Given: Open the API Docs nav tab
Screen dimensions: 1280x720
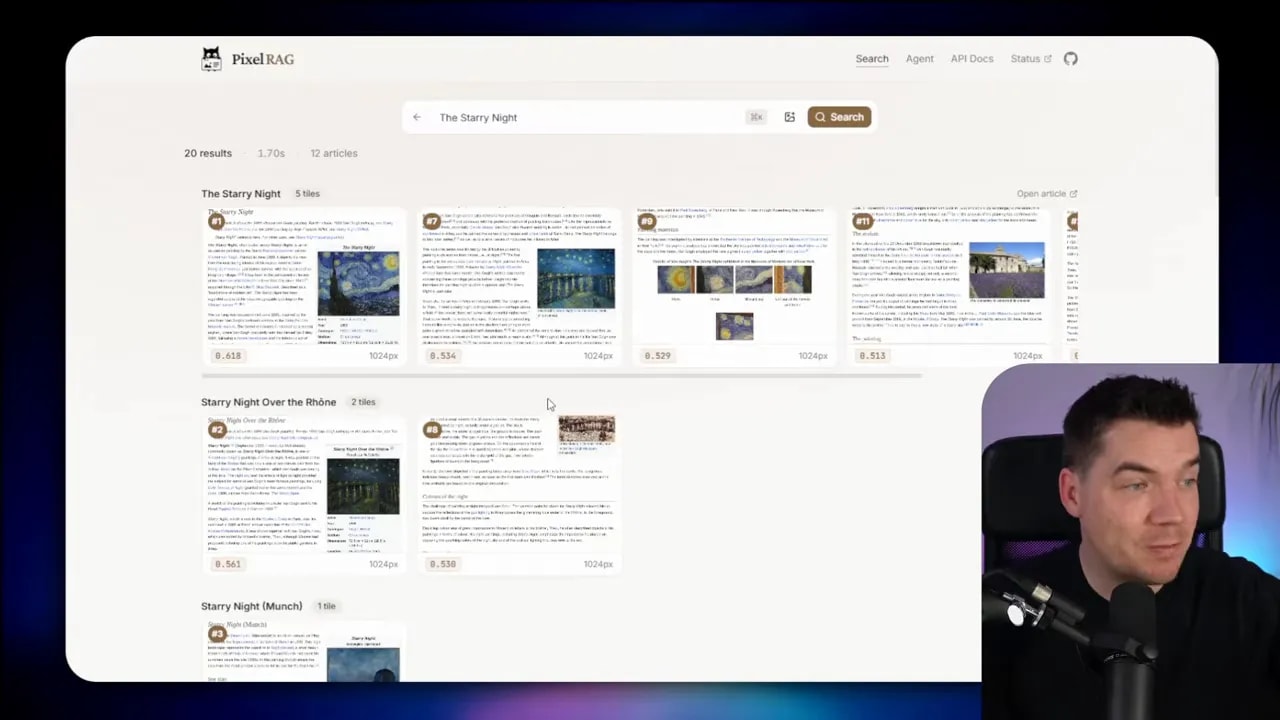Looking at the screenshot, I should pyautogui.click(x=972, y=59).
